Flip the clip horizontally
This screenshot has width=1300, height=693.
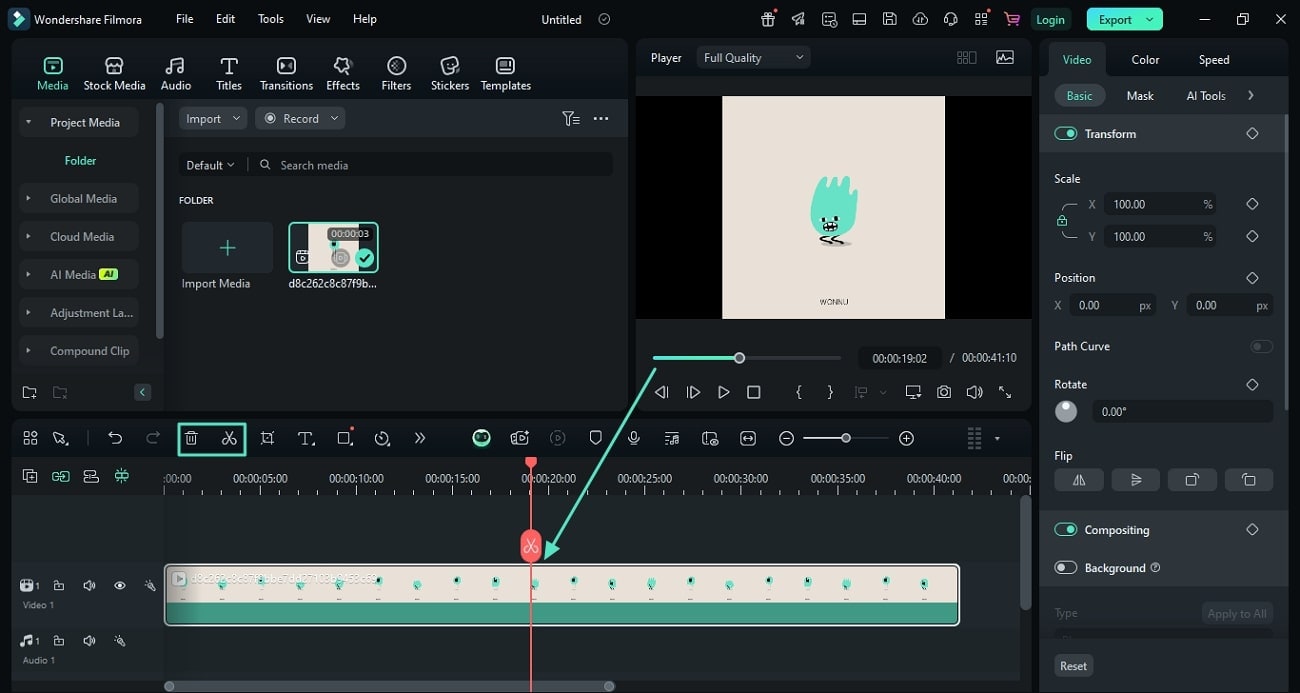point(1079,480)
